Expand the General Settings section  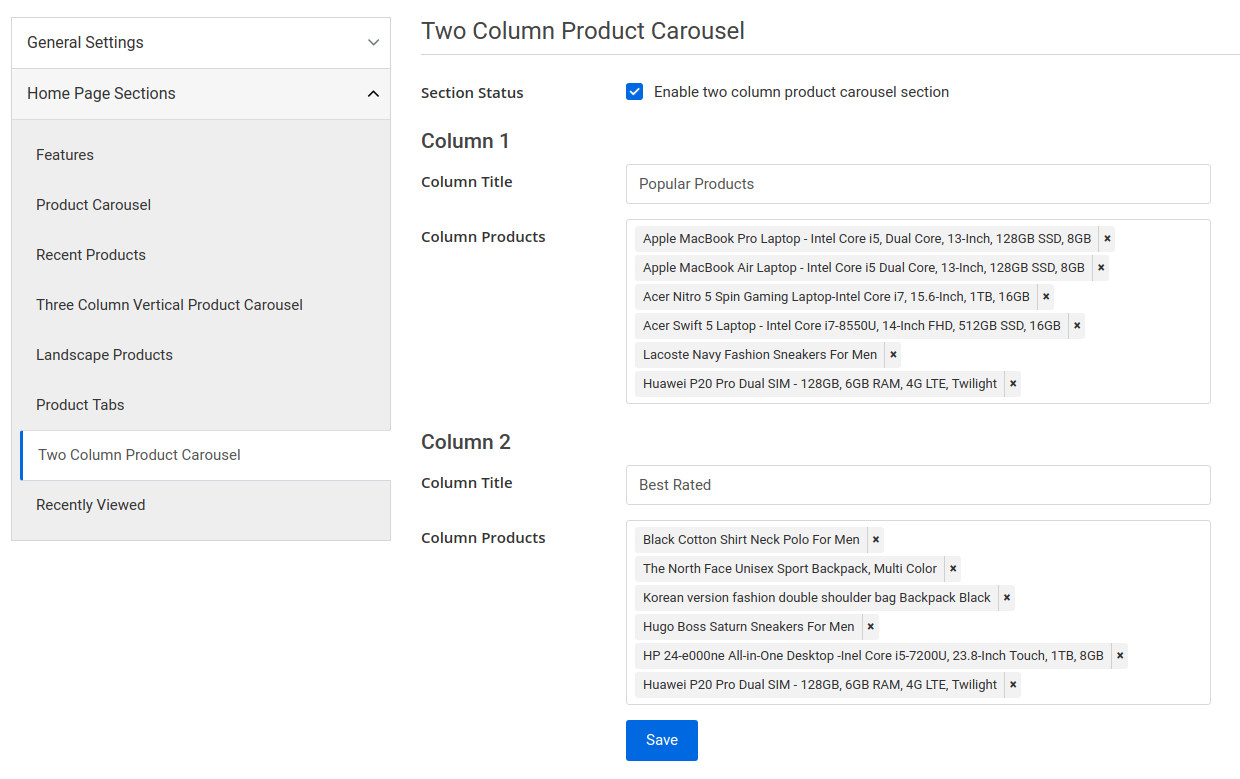click(200, 43)
